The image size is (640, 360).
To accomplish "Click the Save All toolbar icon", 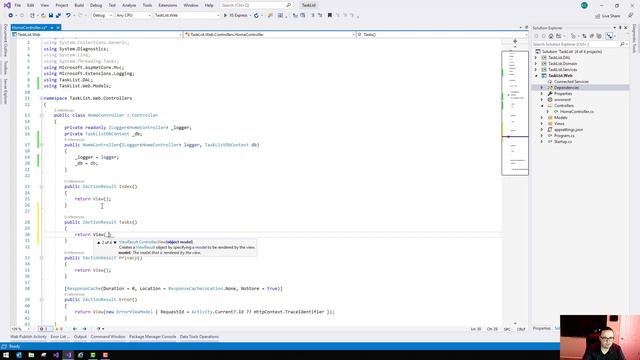I will pos(58,16).
